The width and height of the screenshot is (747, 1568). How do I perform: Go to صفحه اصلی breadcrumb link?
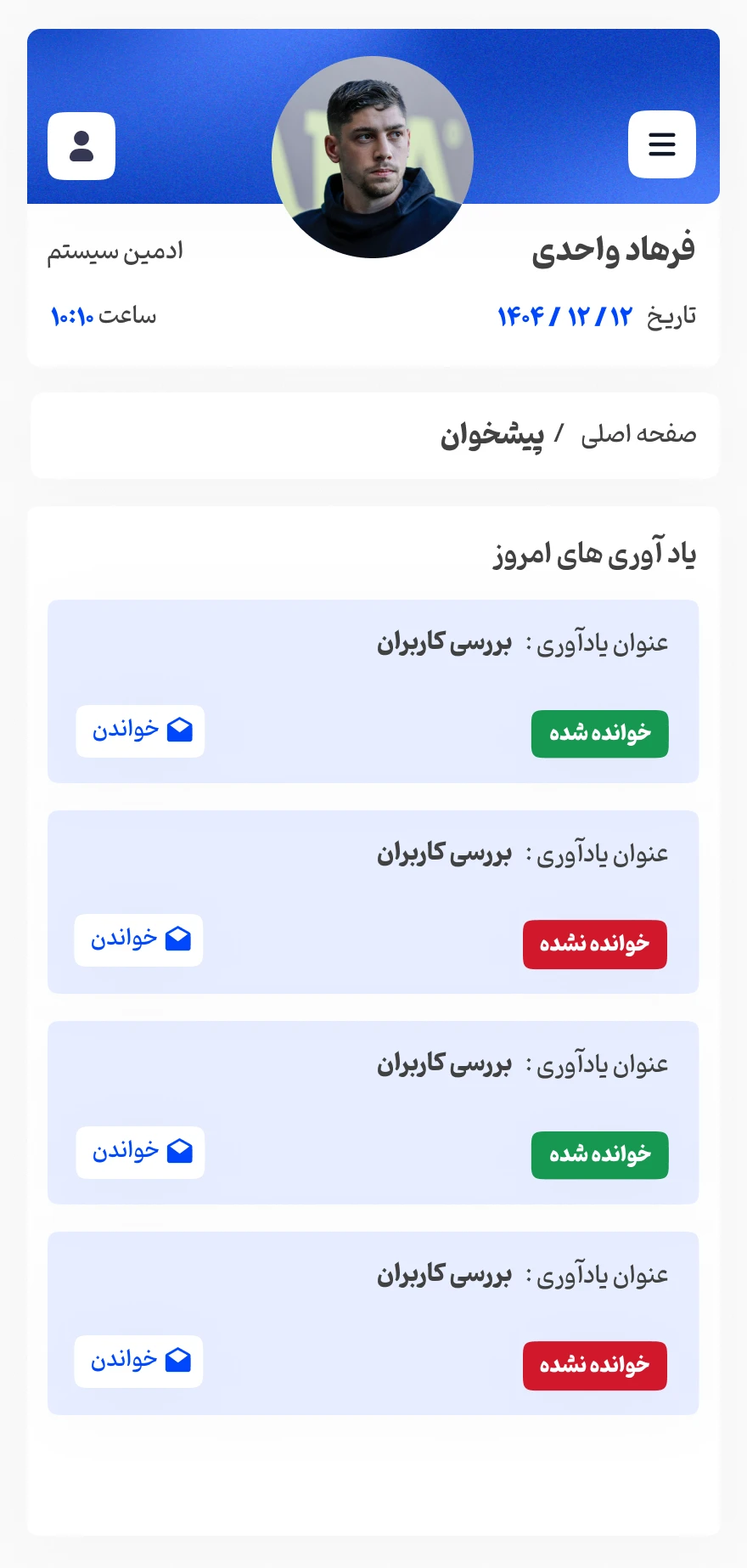[x=638, y=434]
